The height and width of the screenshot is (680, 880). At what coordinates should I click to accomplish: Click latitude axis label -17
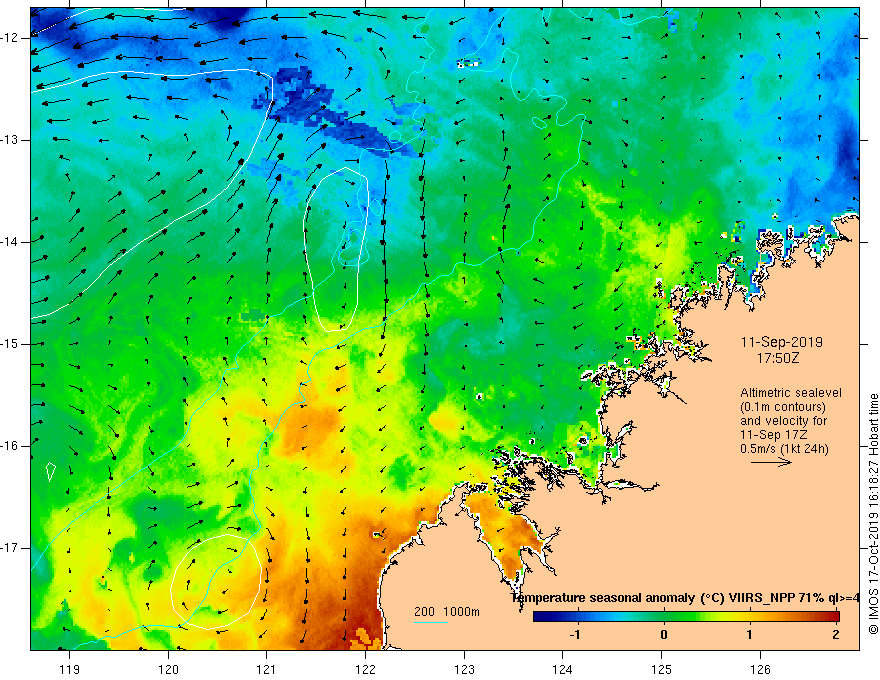point(11,548)
